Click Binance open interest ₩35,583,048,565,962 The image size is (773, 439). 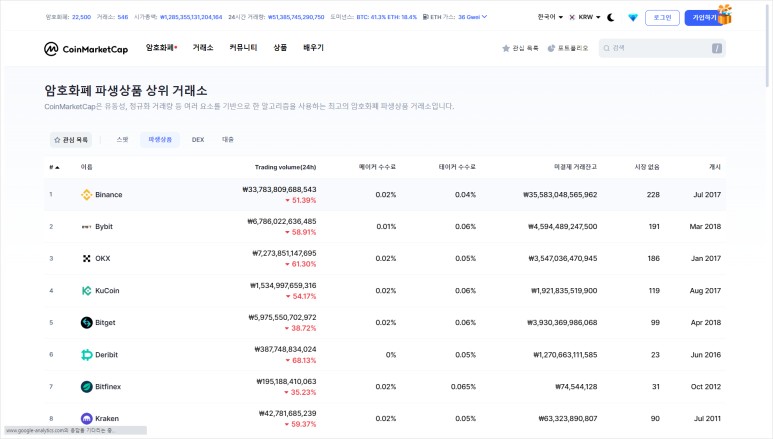point(560,195)
